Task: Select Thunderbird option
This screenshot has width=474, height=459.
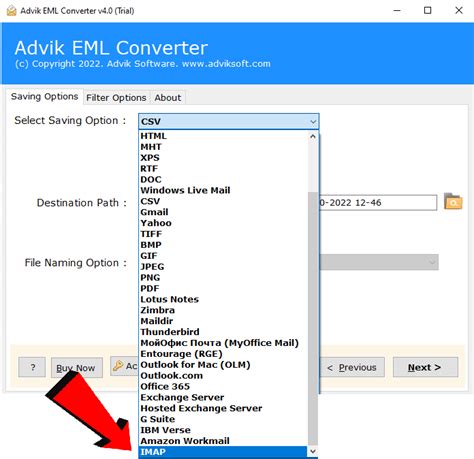Action: (223, 332)
